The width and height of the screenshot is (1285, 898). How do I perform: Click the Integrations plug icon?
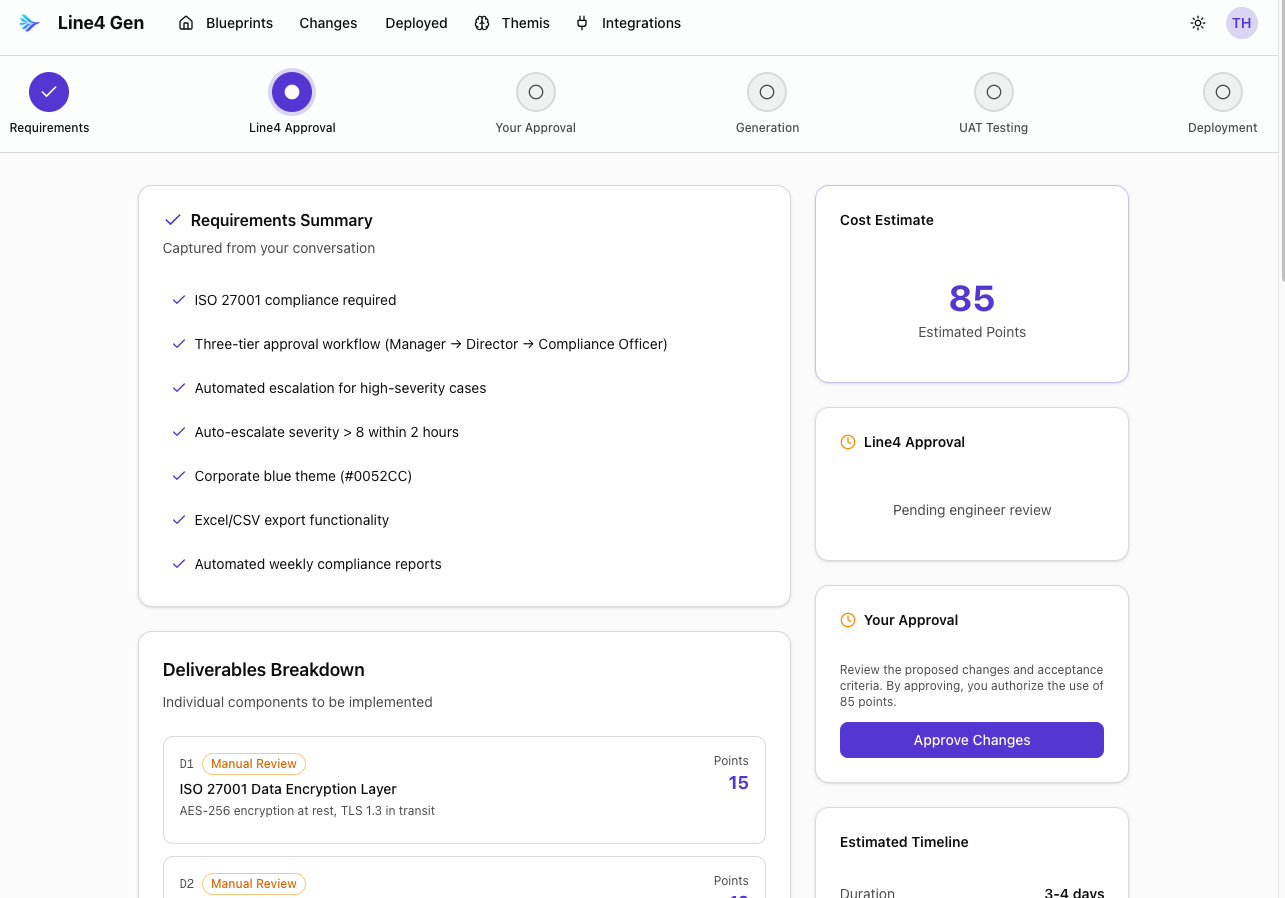582,23
